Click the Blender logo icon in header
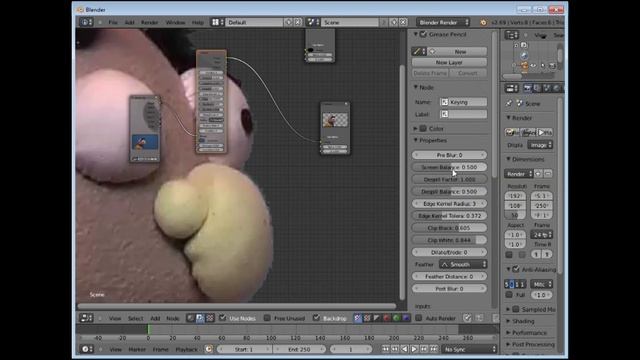640x360 pixels. [484, 22]
